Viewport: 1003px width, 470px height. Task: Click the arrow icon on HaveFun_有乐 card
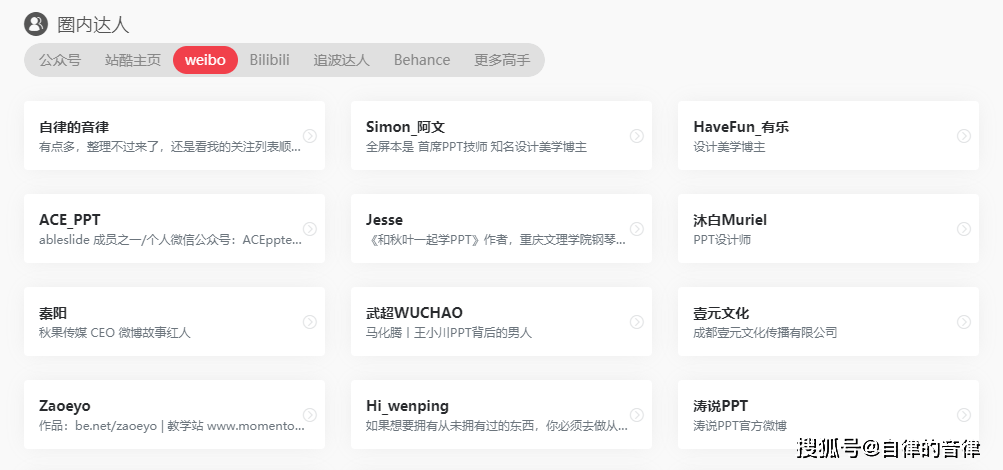(964, 136)
